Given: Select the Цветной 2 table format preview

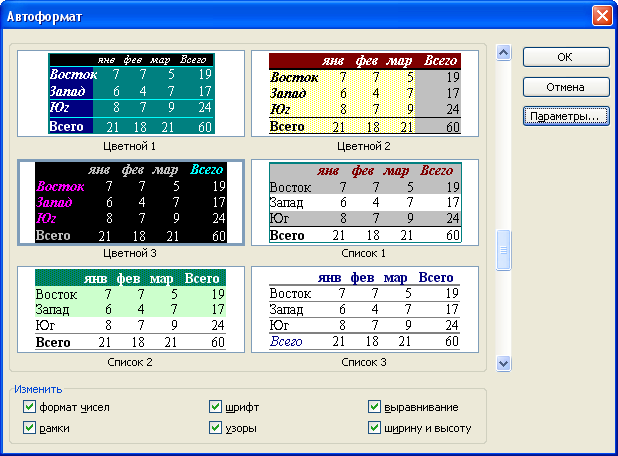Looking at the screenshot, I should pyautogui.click(x=365, y=93).
